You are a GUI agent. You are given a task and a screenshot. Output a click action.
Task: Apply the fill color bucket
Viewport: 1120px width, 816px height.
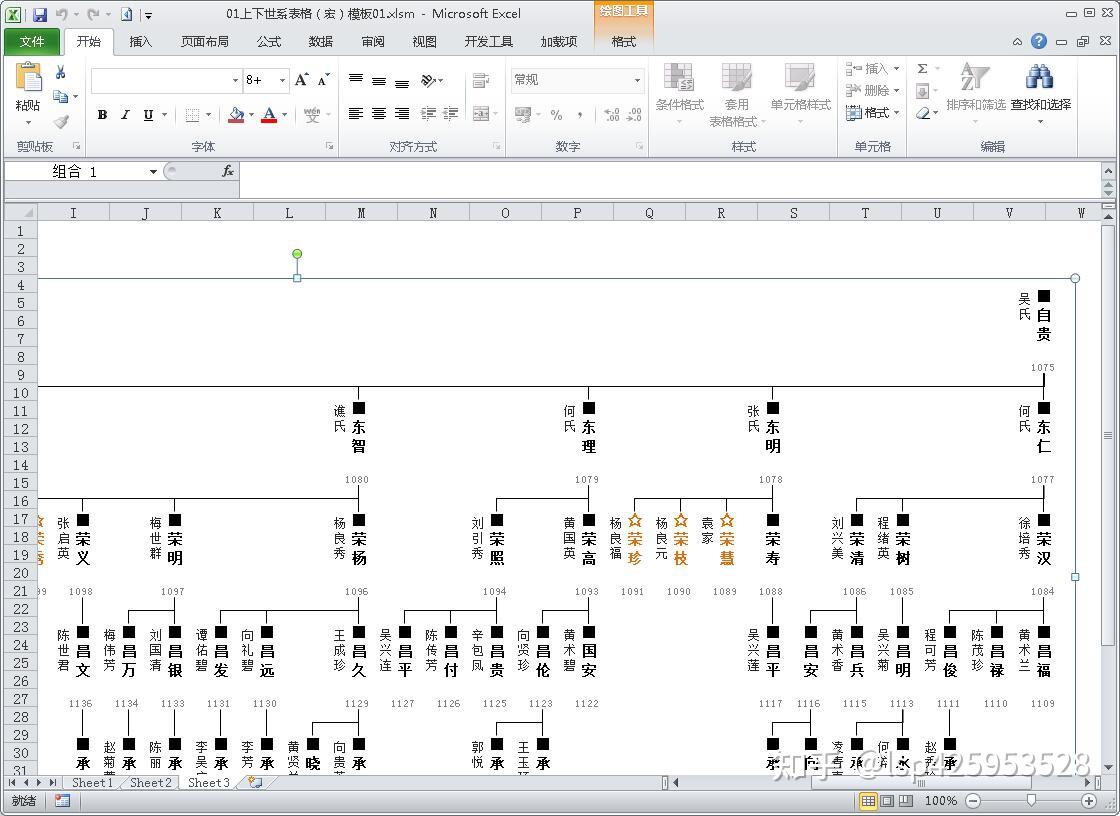tap(236, 114)
